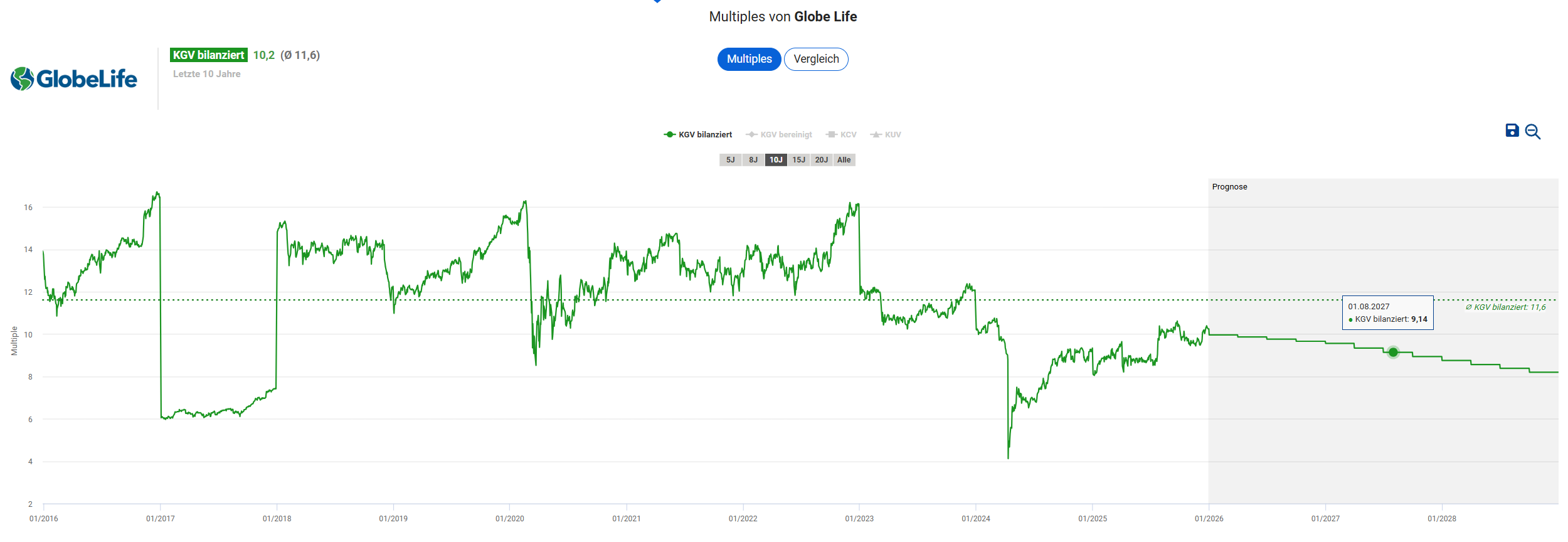Toggle KGV bilanziert series in legend
Image resolution: width=1568 pixels, height=542 pixels.
click(698, 135)
